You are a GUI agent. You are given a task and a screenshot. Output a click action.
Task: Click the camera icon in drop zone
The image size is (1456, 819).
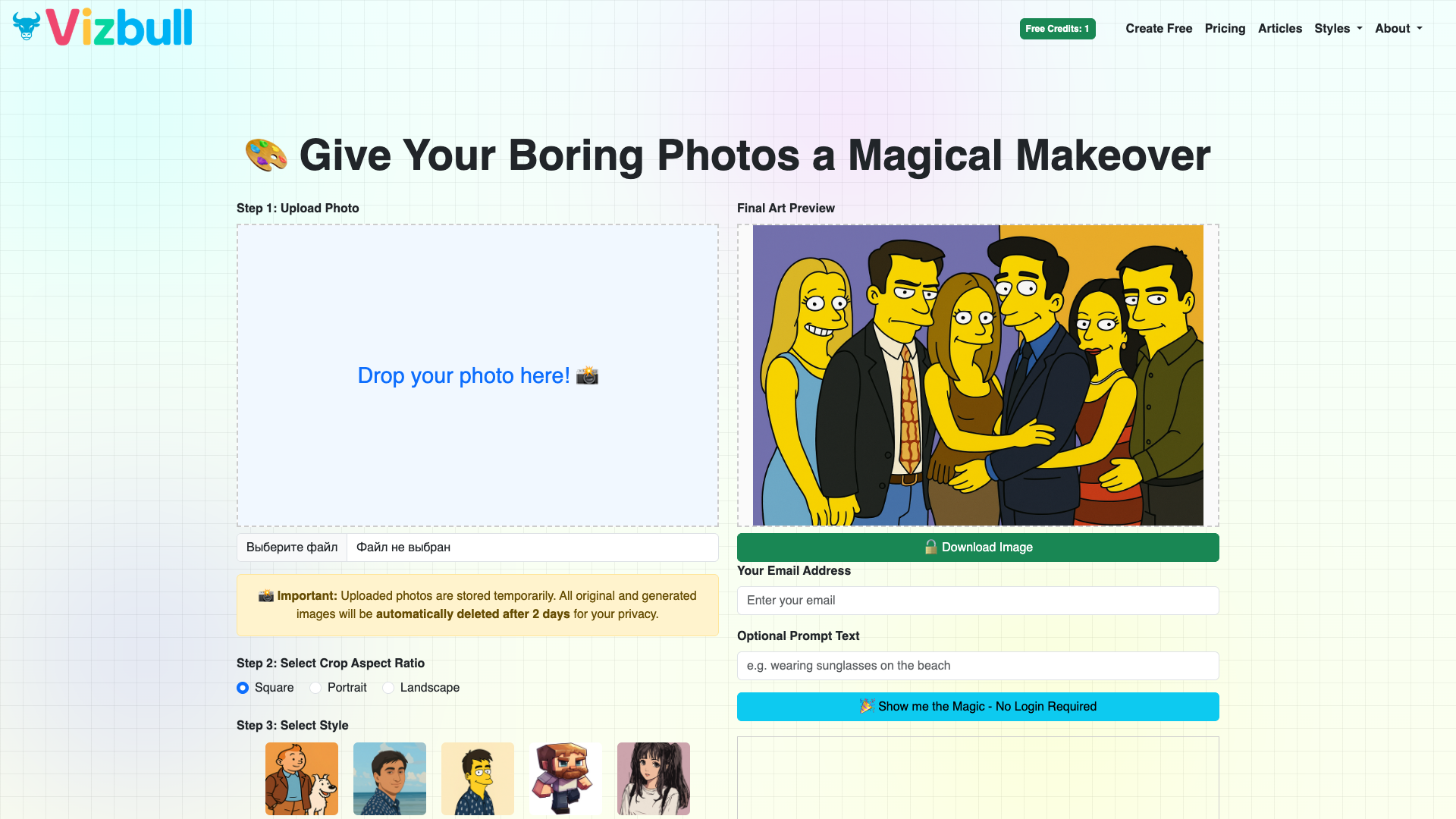click(587, 375)
